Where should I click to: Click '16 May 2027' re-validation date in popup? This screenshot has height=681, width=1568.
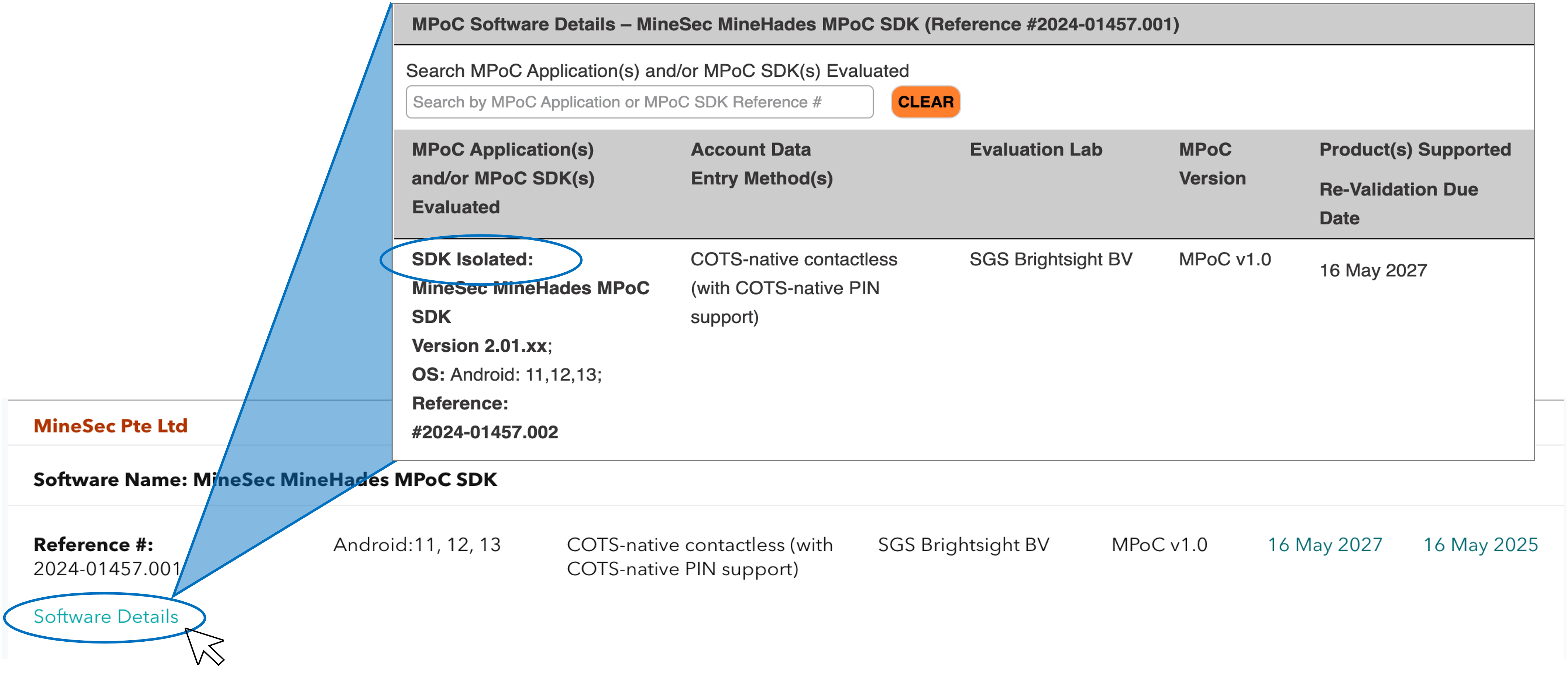click(1373, 270)
